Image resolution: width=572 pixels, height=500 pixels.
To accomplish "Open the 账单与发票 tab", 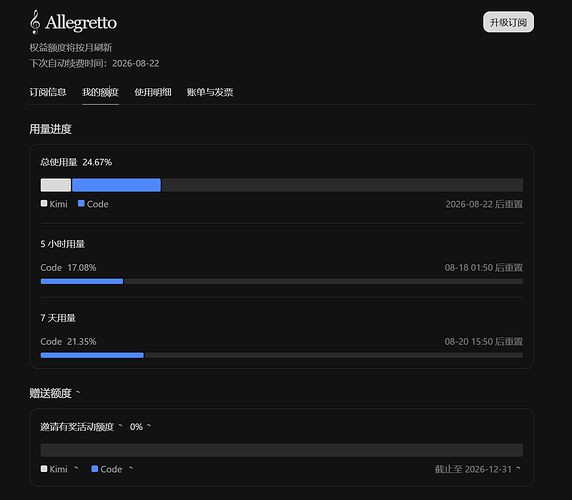I will click(210, 92).
